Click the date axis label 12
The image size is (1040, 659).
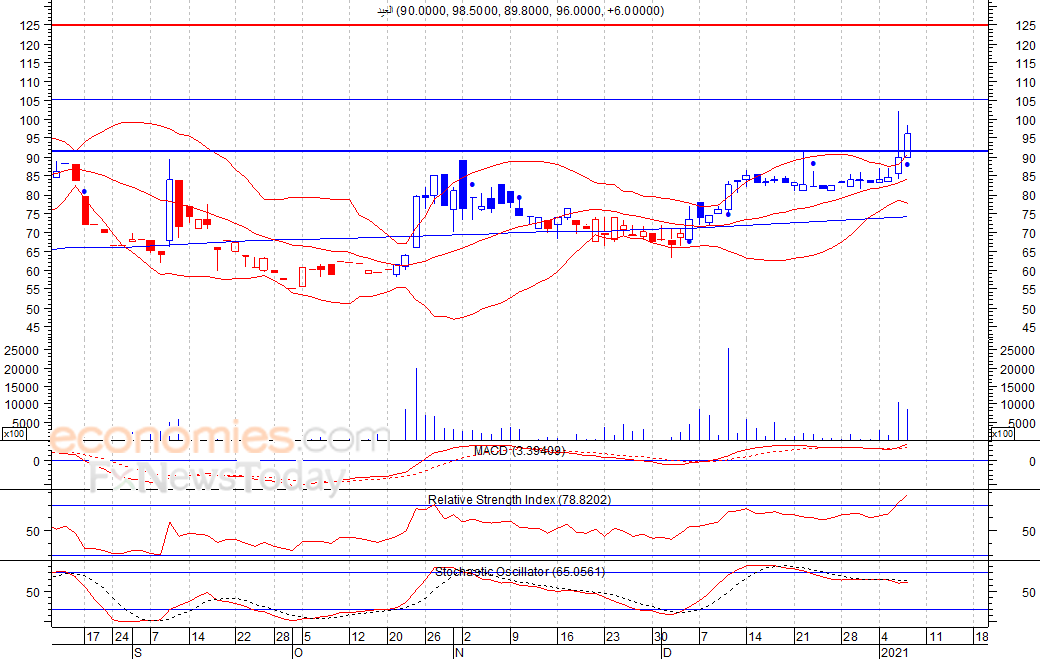[358, 636]
